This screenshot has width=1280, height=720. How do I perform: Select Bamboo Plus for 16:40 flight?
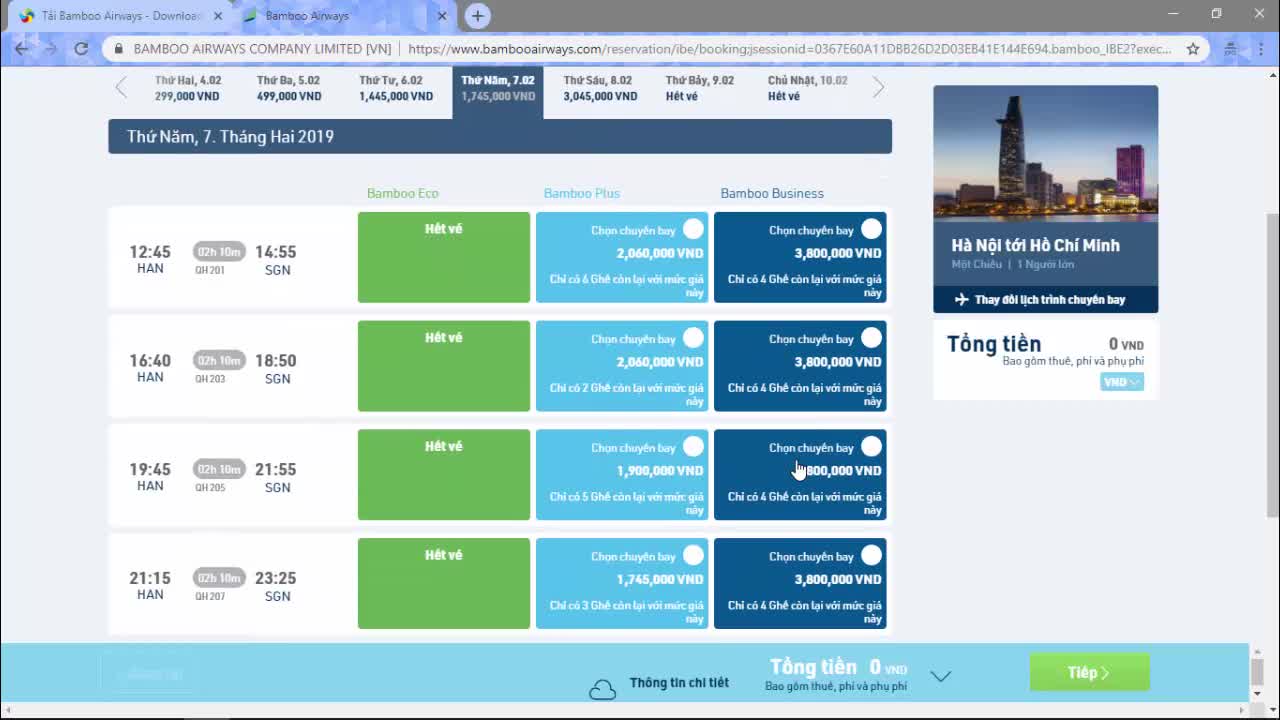click(x=693, y=338)
